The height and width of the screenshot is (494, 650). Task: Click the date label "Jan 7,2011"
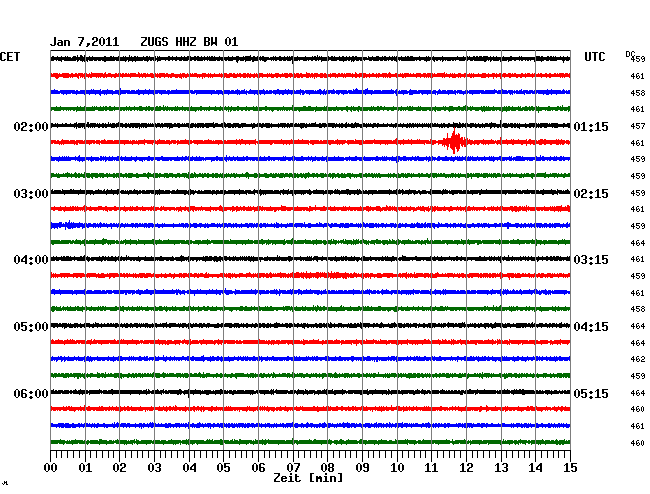tap(85, 42)
